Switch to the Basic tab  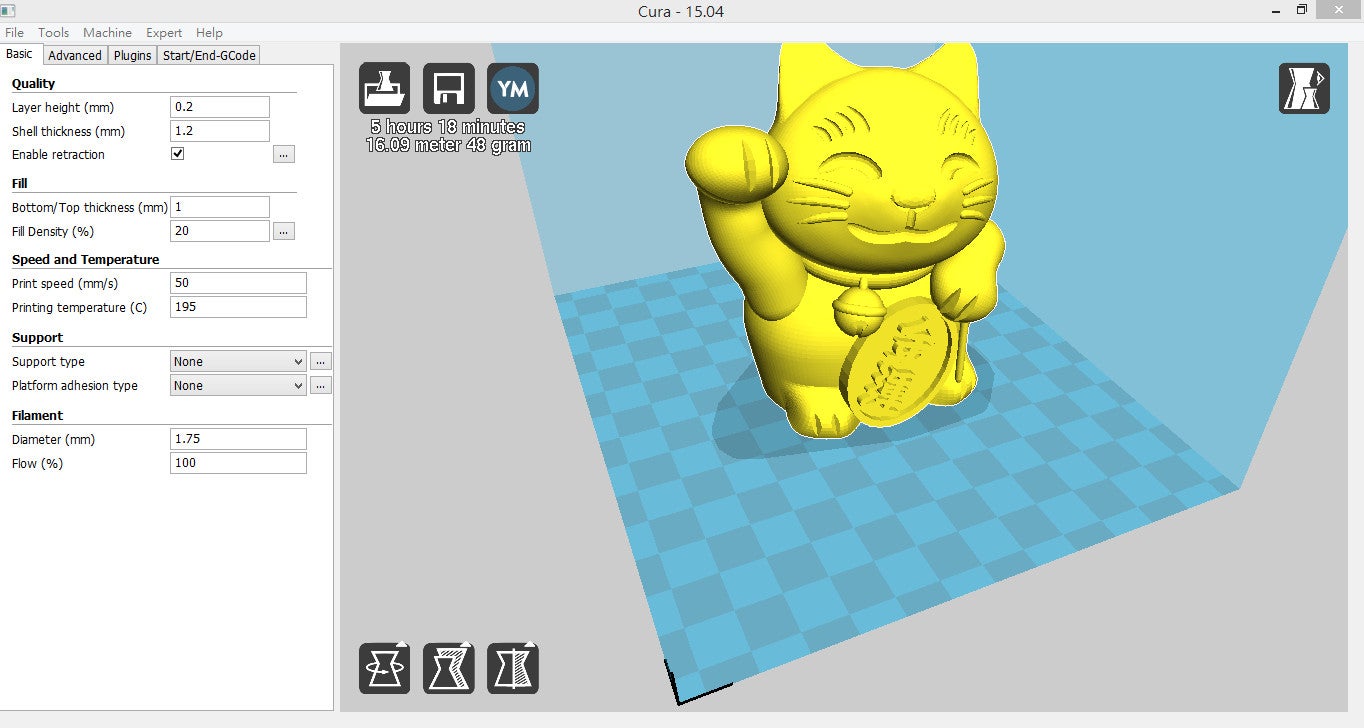(x=19, y=54)
